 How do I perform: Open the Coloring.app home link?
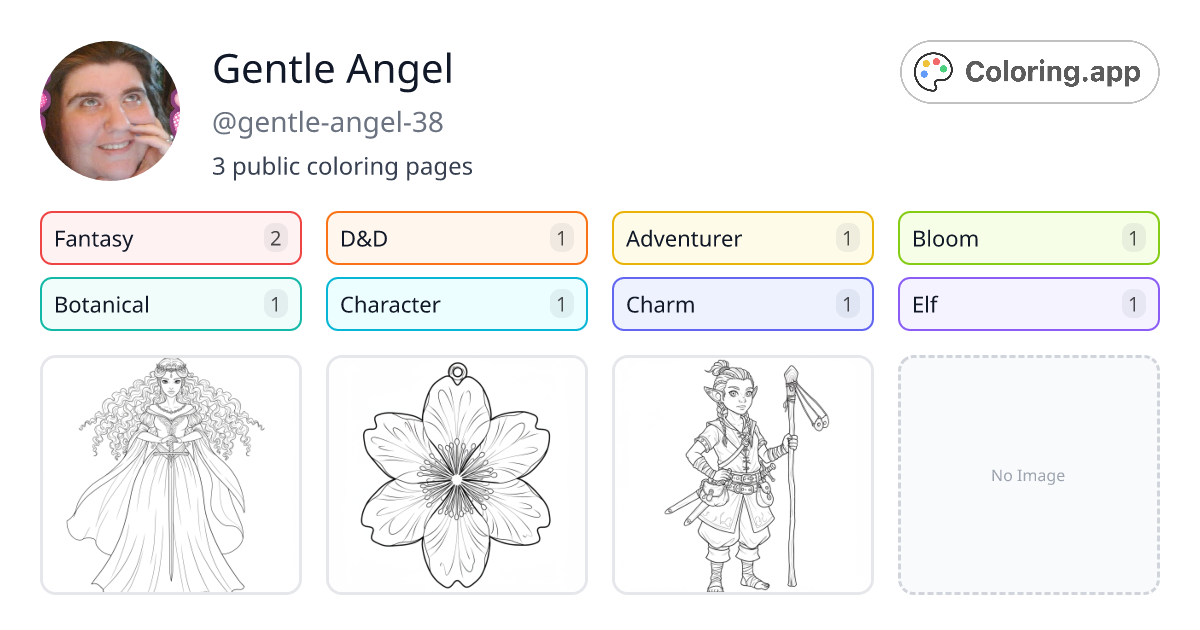(x=1029, y=71)
